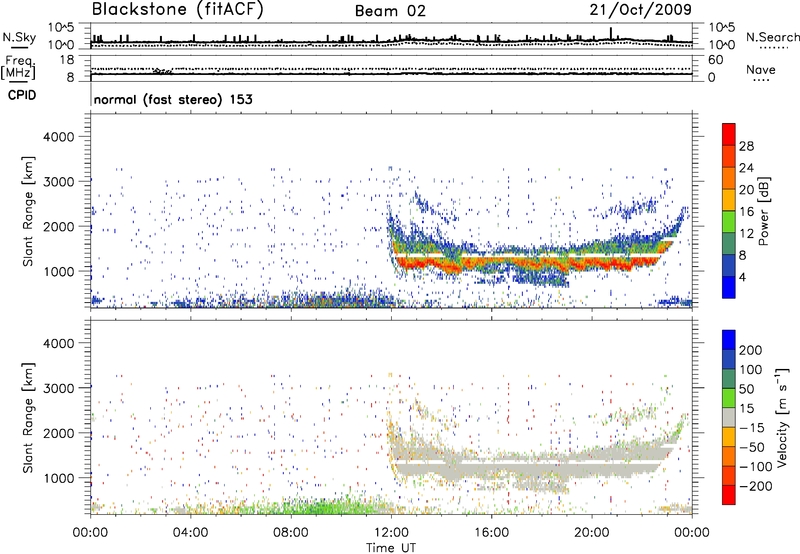Viewport: 800px width, 554px height.
Task: Click the '4000' tick on power panel
Action: pyautogui.click(x=58, y=137)
